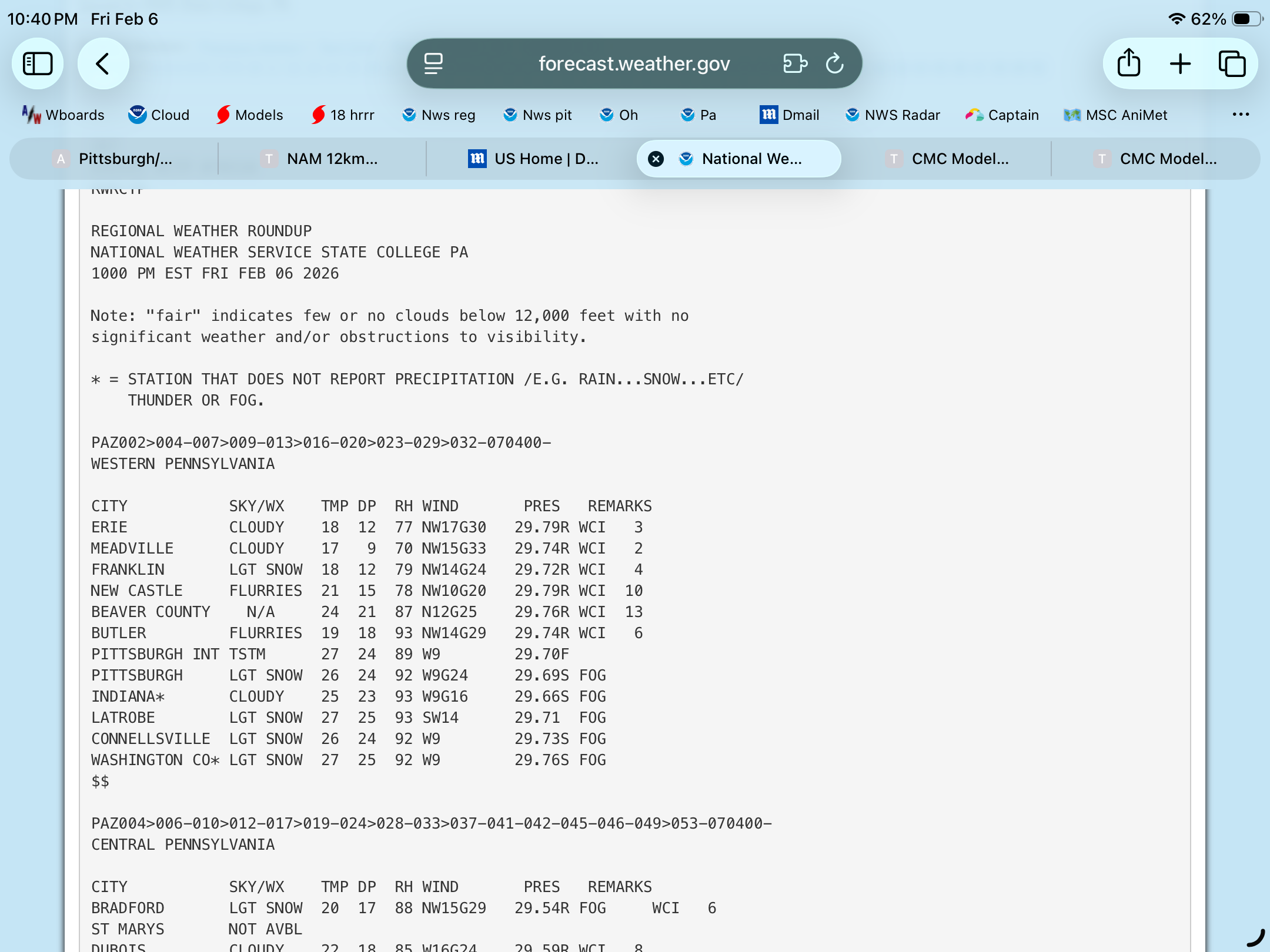The width and height of the screenshot is (1270, 952).
Task: Open the MSC AniMet bookmark
Action: [1115, 115]
